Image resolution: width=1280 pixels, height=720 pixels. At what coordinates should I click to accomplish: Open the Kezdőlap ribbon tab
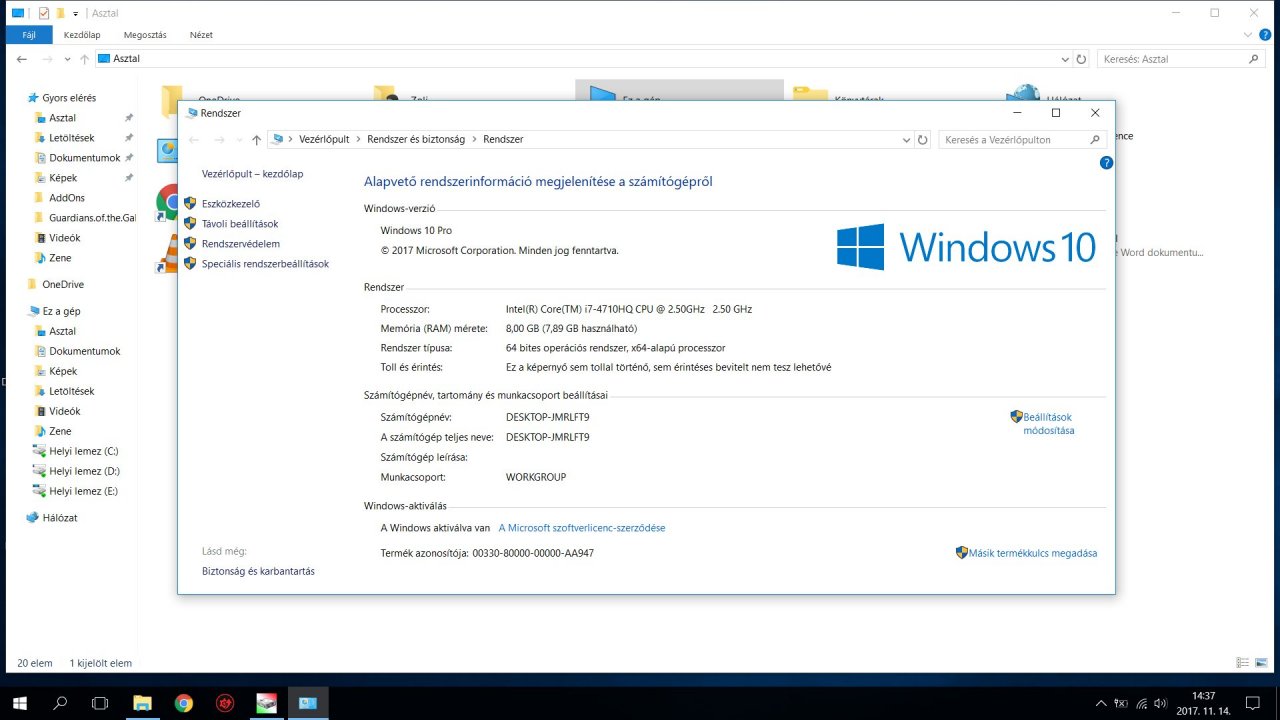tap(82, 35)
